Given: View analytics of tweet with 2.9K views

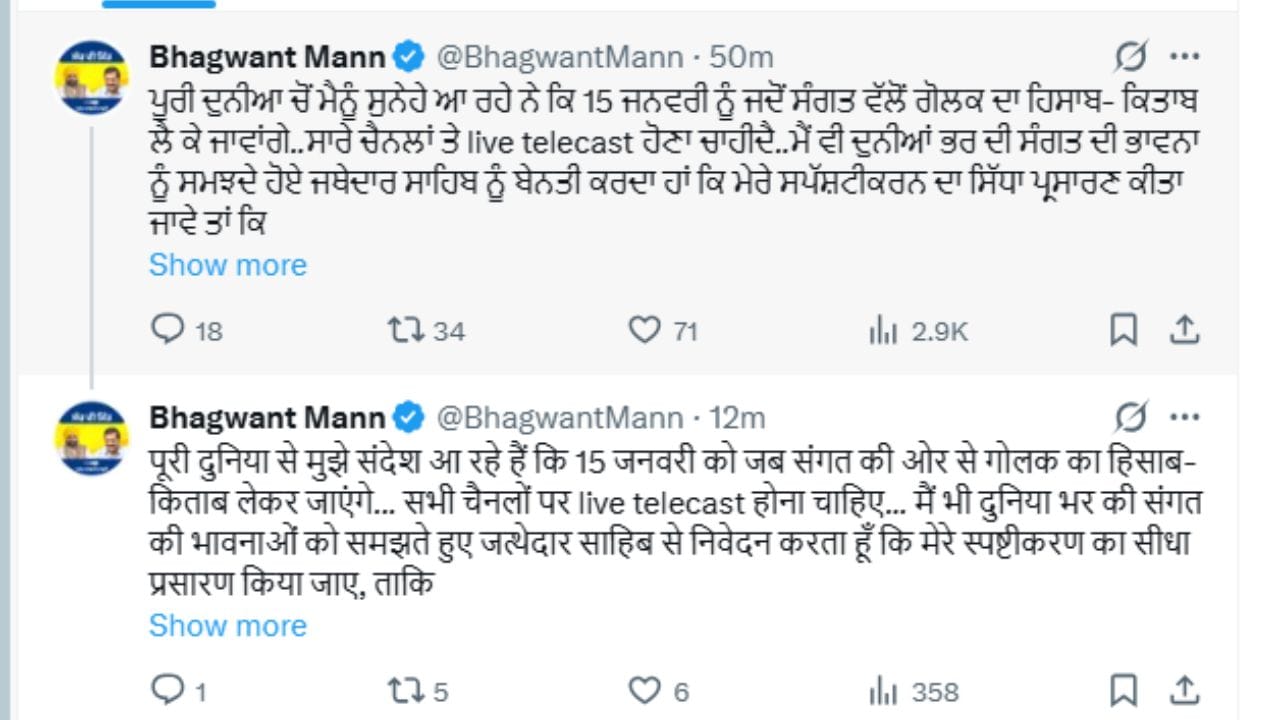Looking at the screenshot, I should pos(883,331).
